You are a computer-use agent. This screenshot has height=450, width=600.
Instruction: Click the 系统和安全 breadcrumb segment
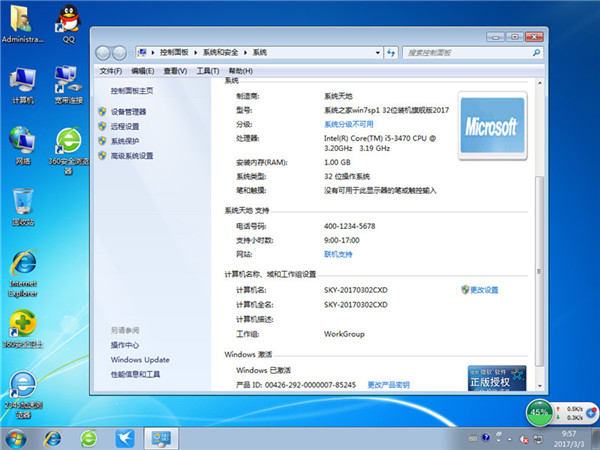(220, 52)
